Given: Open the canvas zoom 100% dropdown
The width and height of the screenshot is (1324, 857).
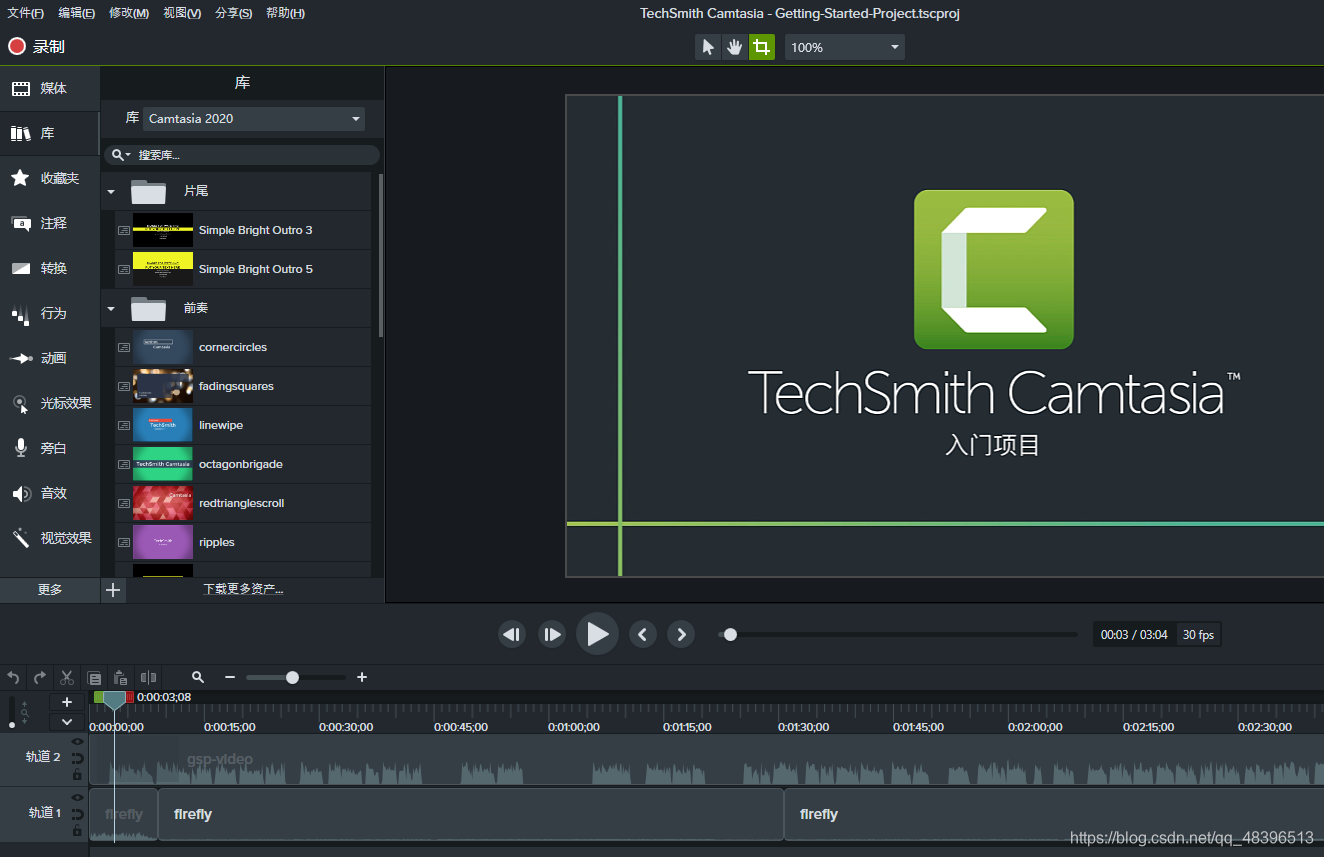Looking at the screenshot, I should click(844, 47).
